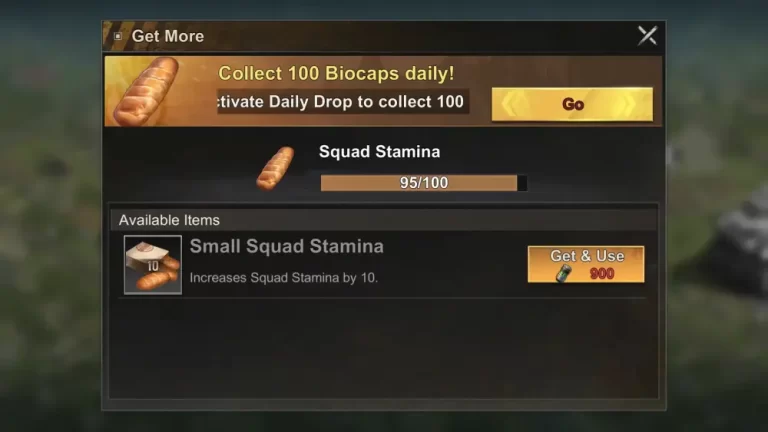768x432 pixels.
Task: Click the red 900 price value
Action: 602,274
